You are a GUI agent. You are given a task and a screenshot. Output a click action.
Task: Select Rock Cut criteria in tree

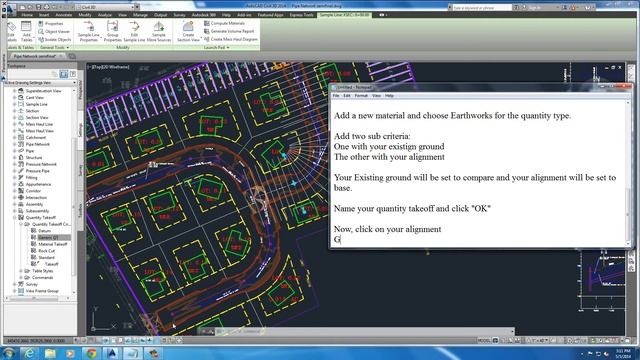[x=47, y=251]
